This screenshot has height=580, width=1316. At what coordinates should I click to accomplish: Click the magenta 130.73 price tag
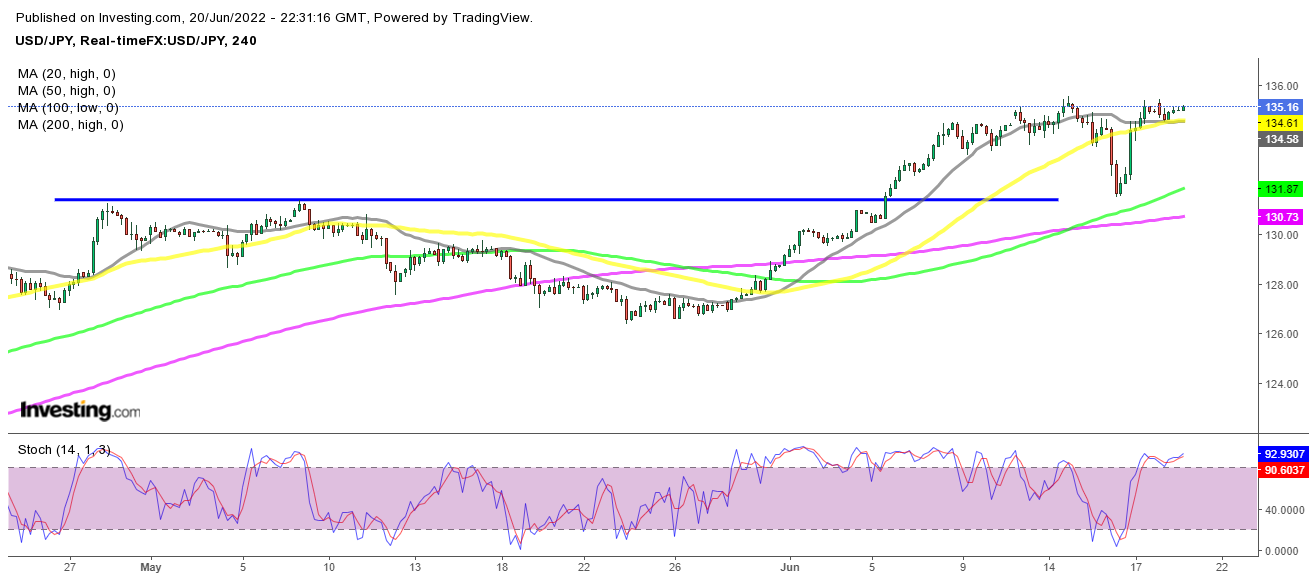click(1281, 217)
